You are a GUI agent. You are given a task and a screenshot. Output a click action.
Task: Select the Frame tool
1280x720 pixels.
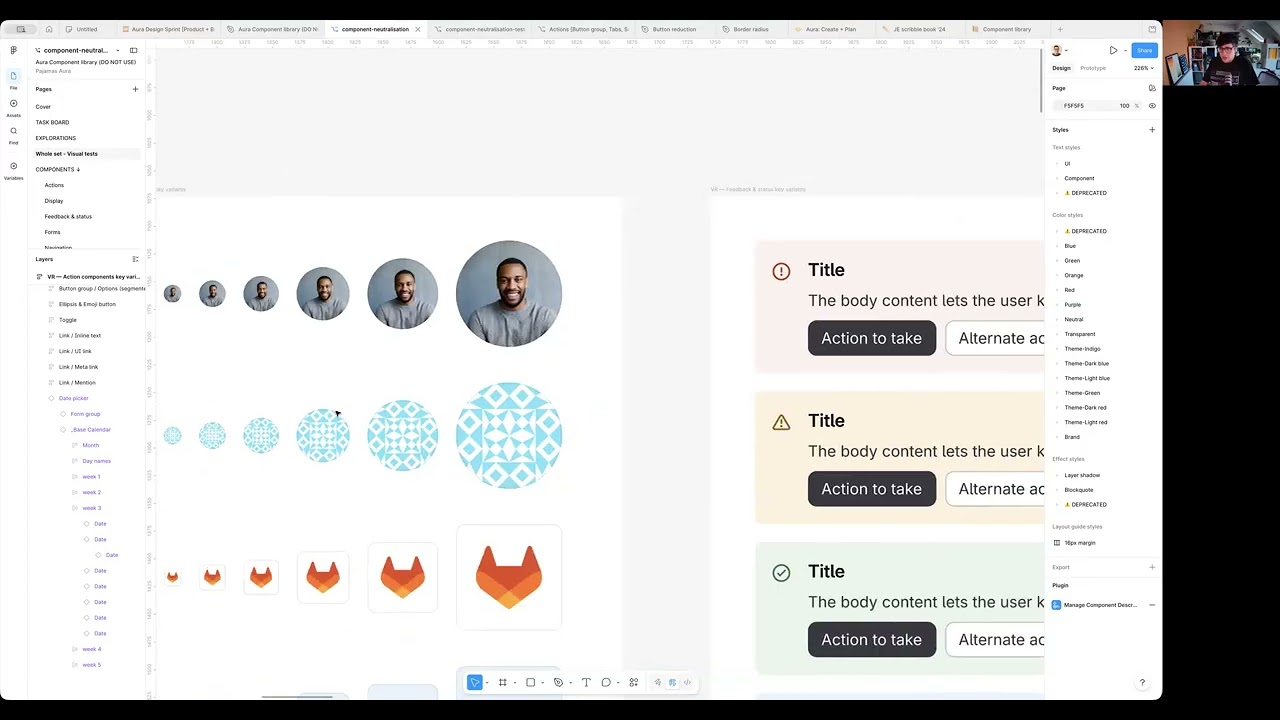point(503,682)
